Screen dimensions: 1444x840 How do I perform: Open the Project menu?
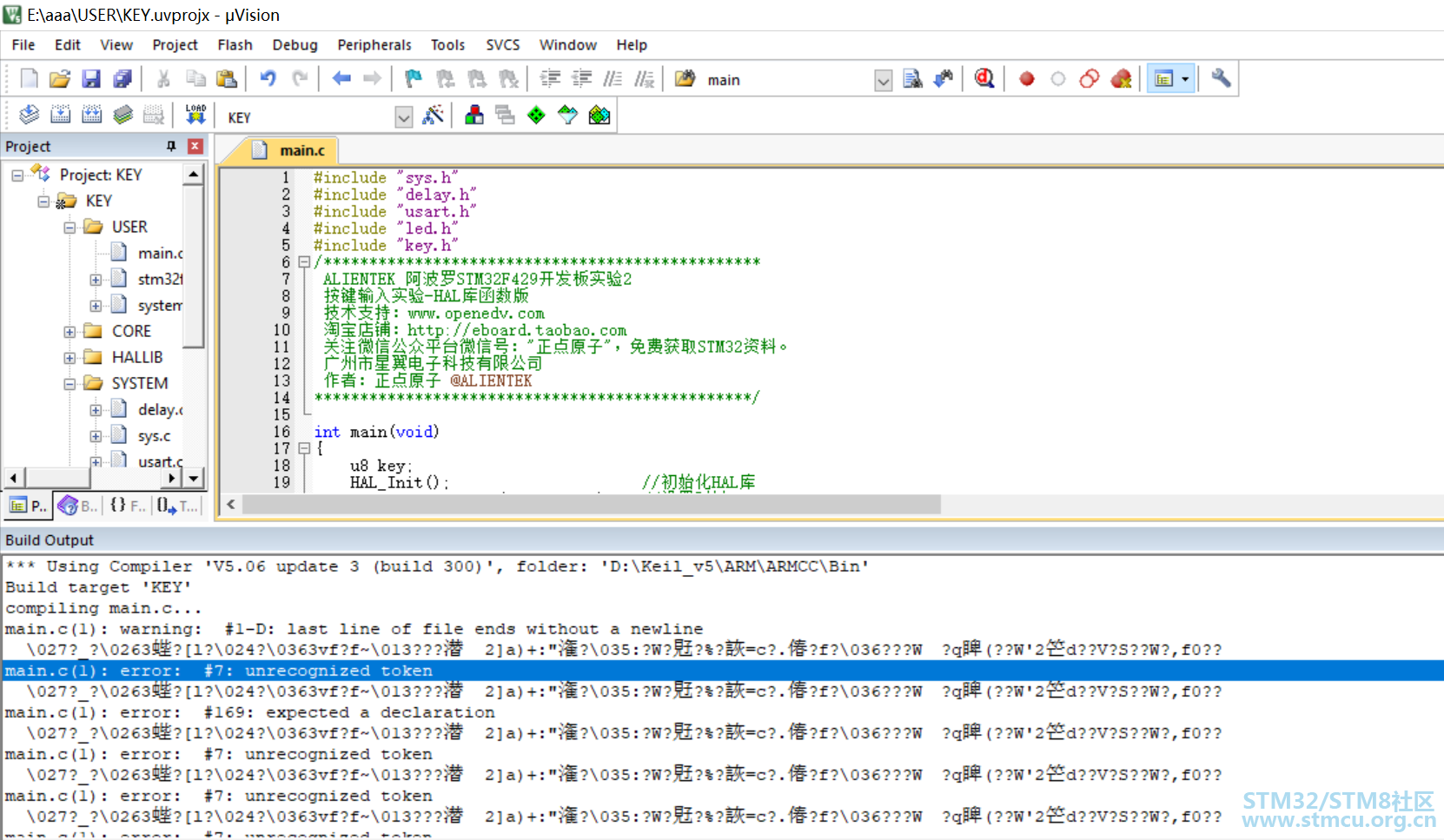tap(175, 45)
